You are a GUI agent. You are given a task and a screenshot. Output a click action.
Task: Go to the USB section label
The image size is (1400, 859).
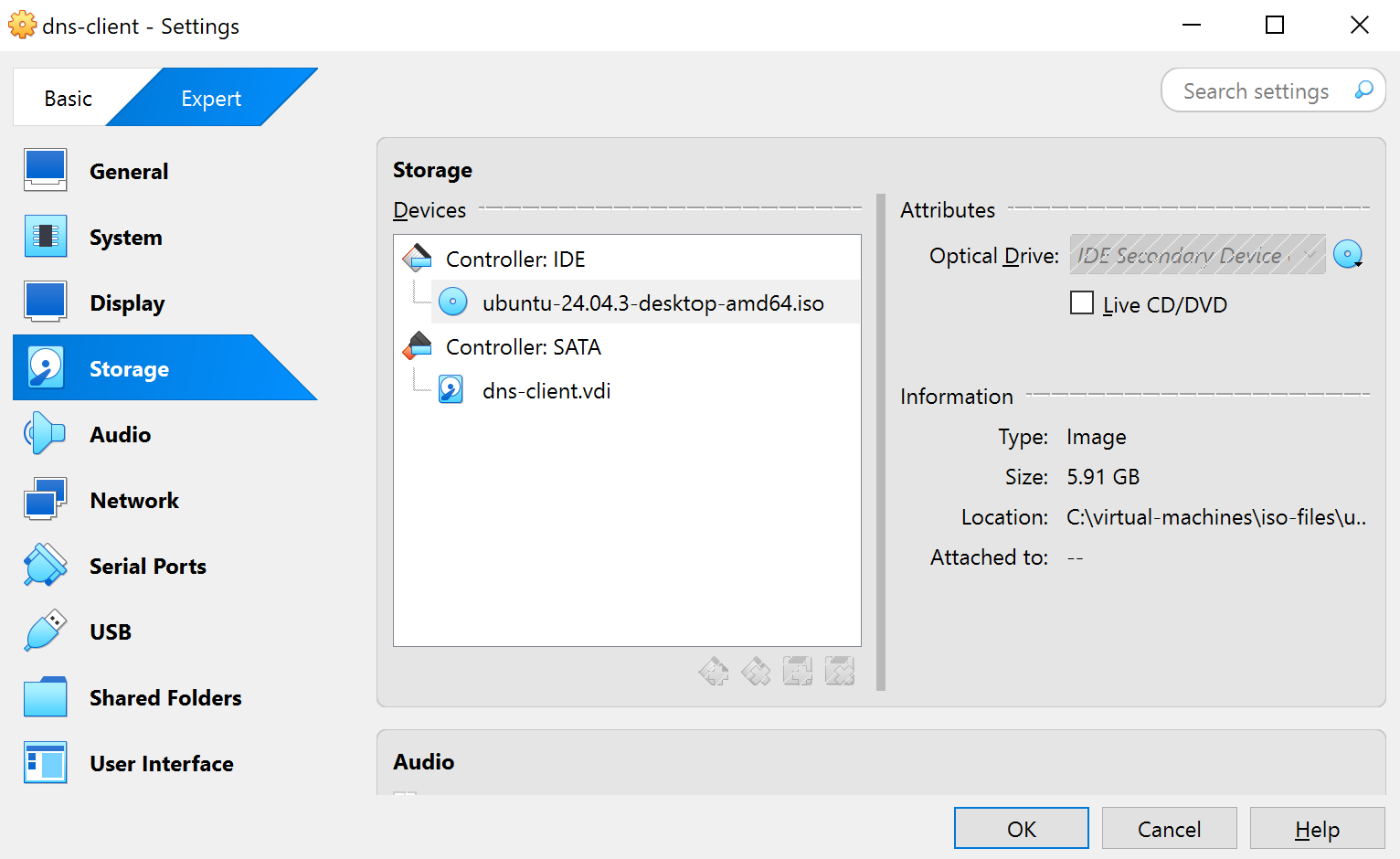coord(111,632)
